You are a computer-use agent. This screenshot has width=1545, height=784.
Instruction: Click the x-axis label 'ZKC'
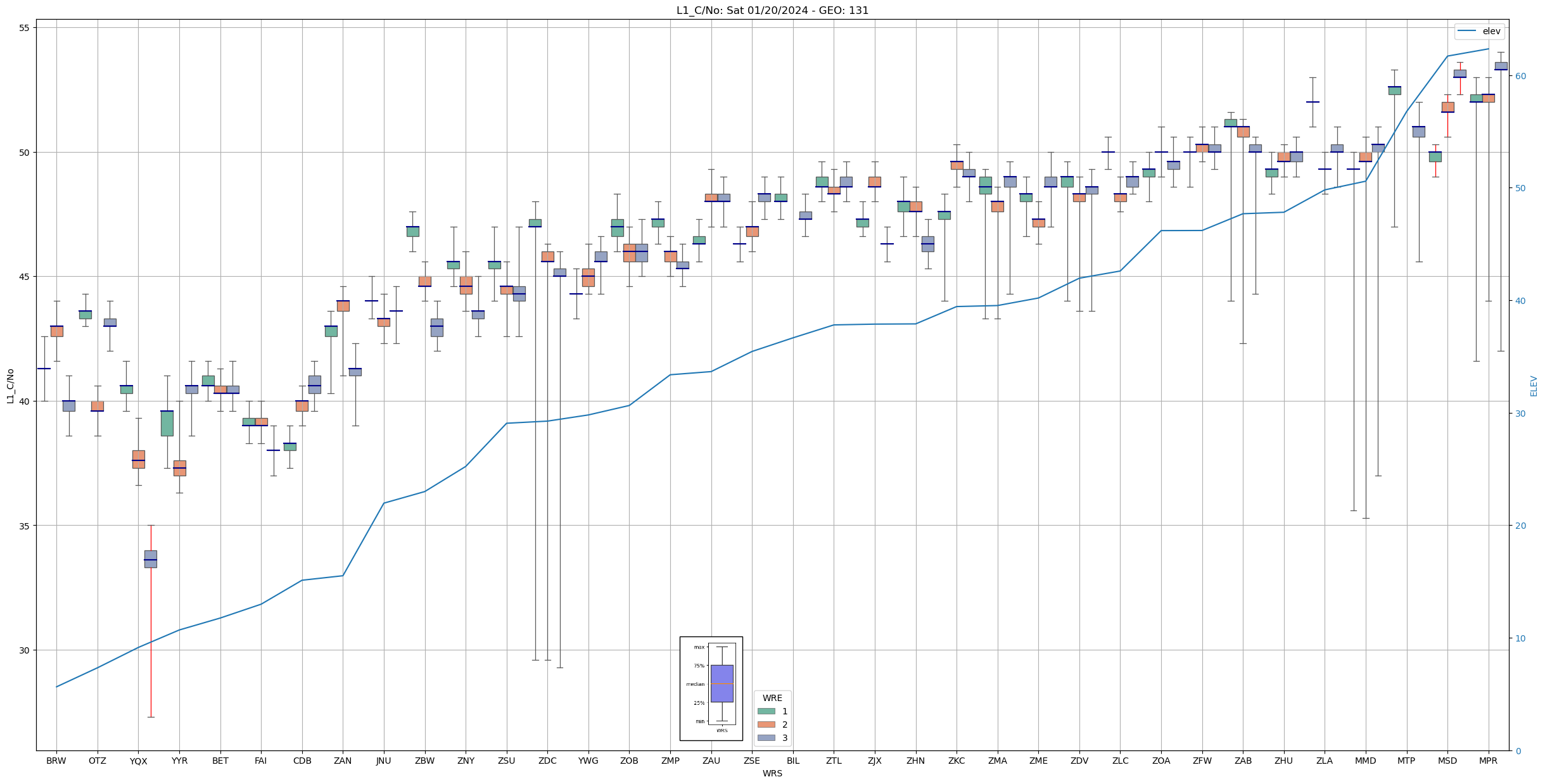coord(957,761)
